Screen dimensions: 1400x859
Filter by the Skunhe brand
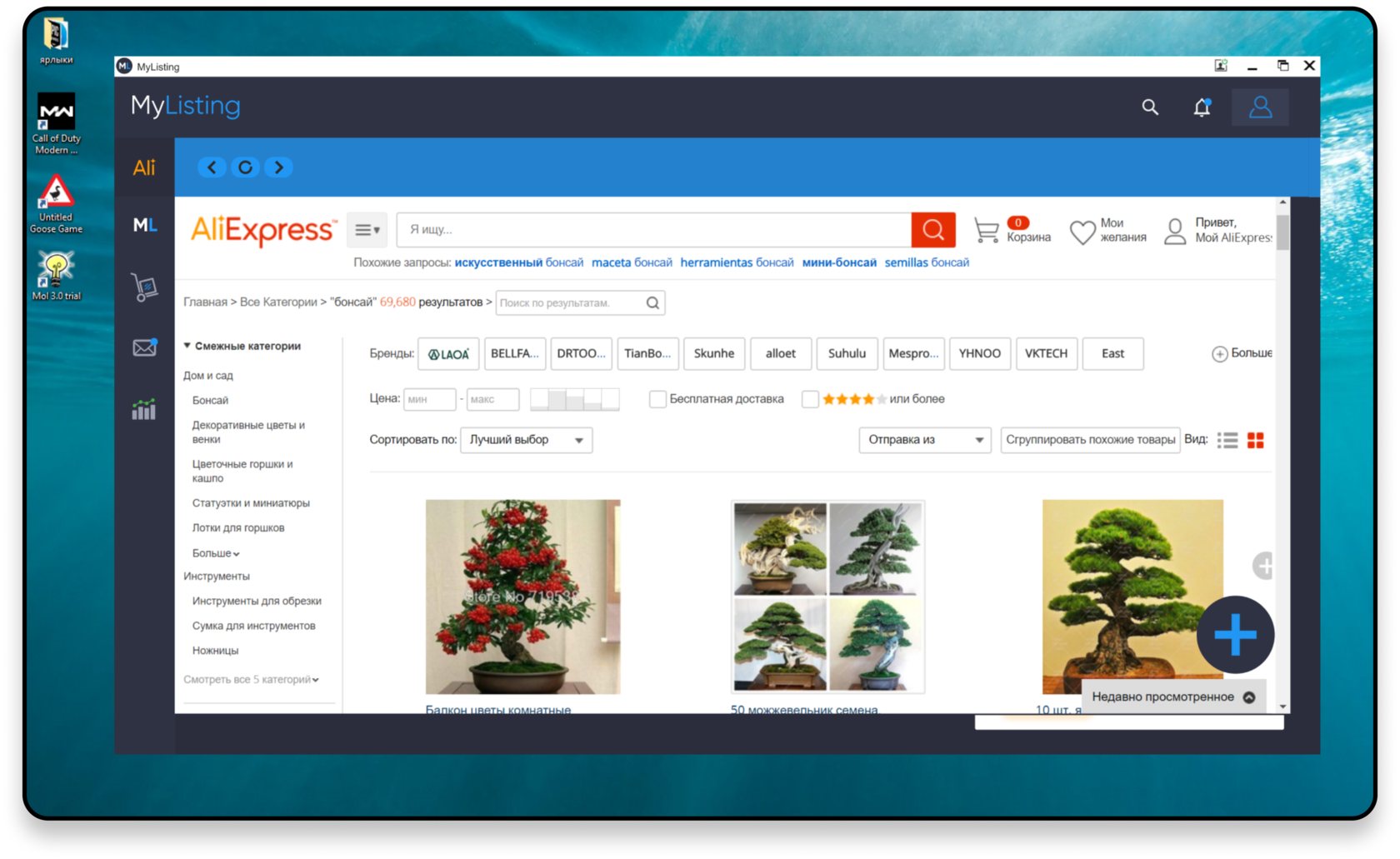(x=714, y=354)
